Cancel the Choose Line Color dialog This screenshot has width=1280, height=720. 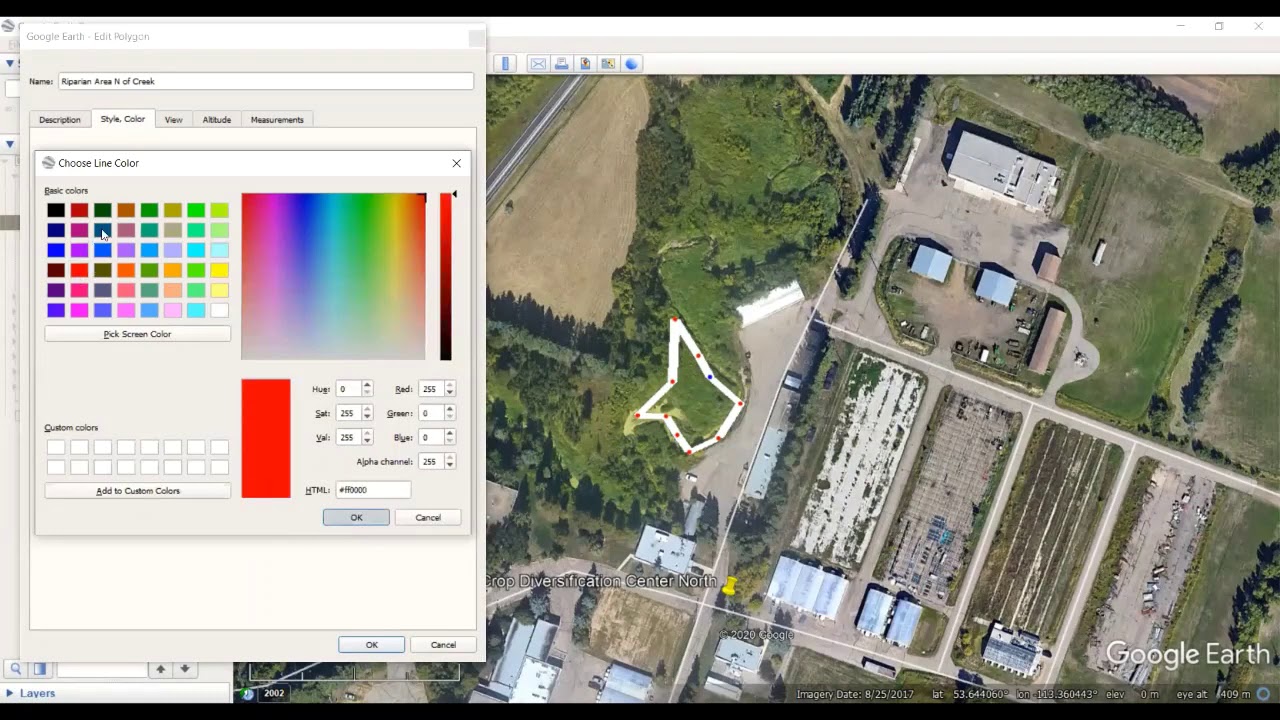coord(428,517)
